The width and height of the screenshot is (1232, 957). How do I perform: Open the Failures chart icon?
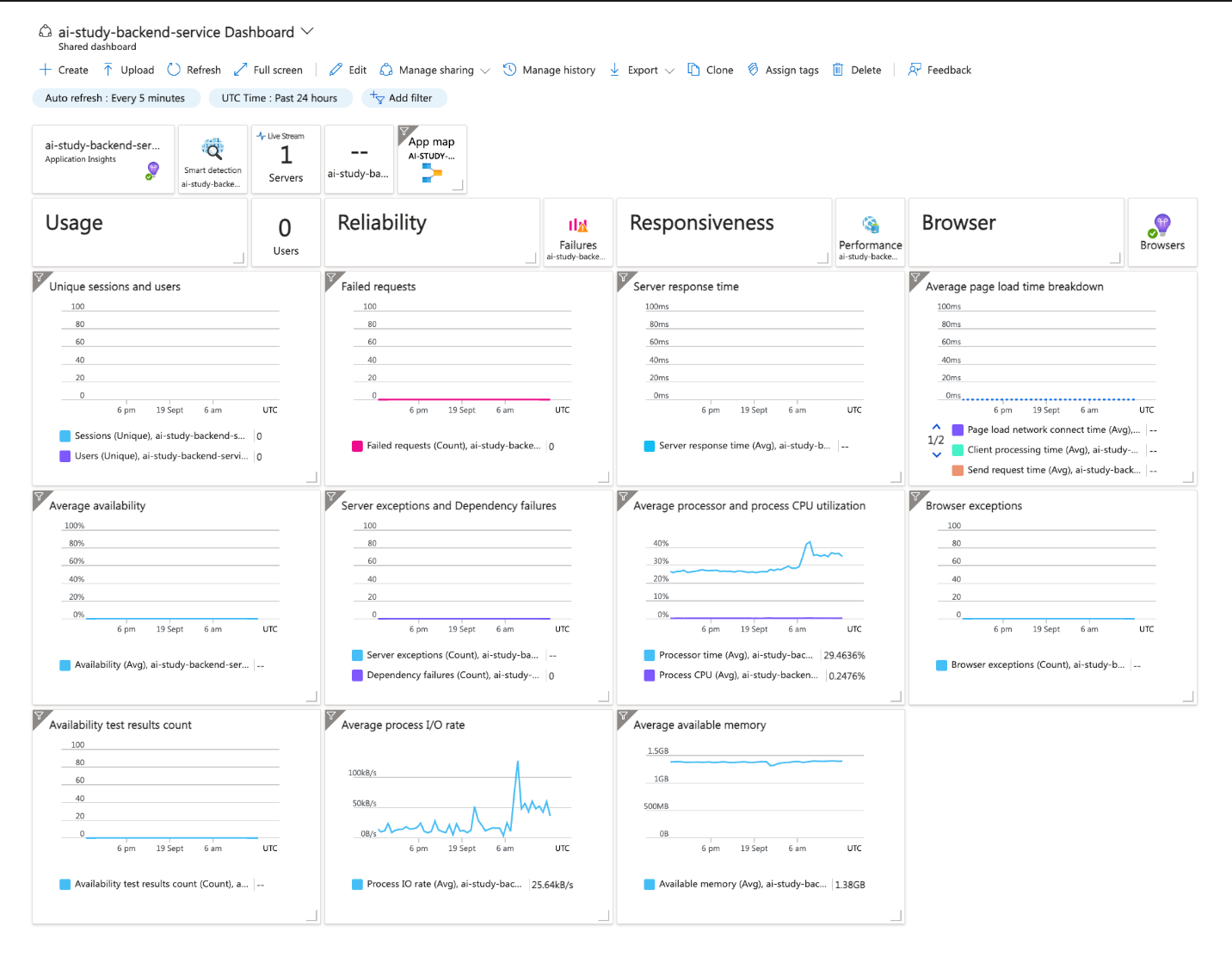click(578, 225)
